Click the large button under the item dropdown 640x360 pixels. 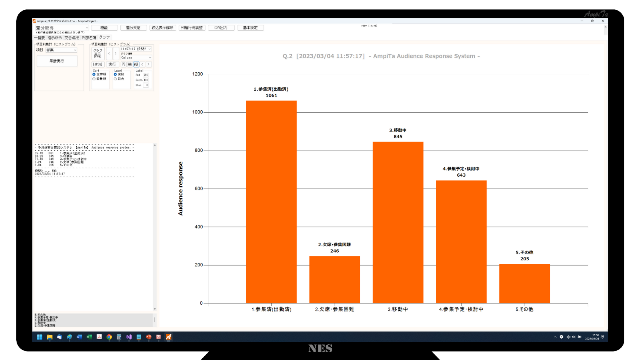(57, 61)
